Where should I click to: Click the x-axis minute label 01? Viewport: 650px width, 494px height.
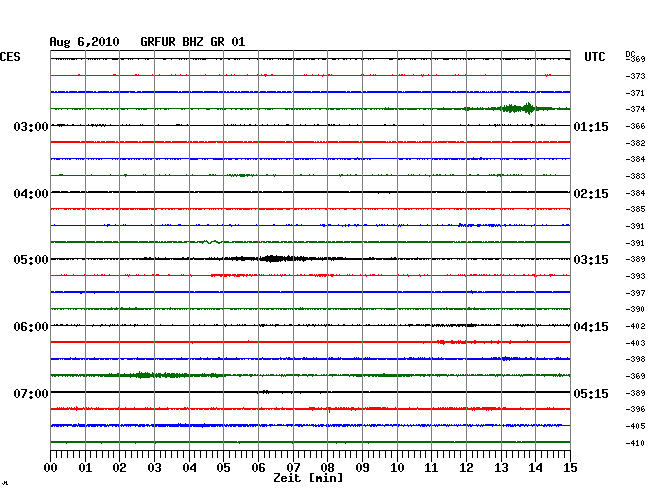pos(85,468)
